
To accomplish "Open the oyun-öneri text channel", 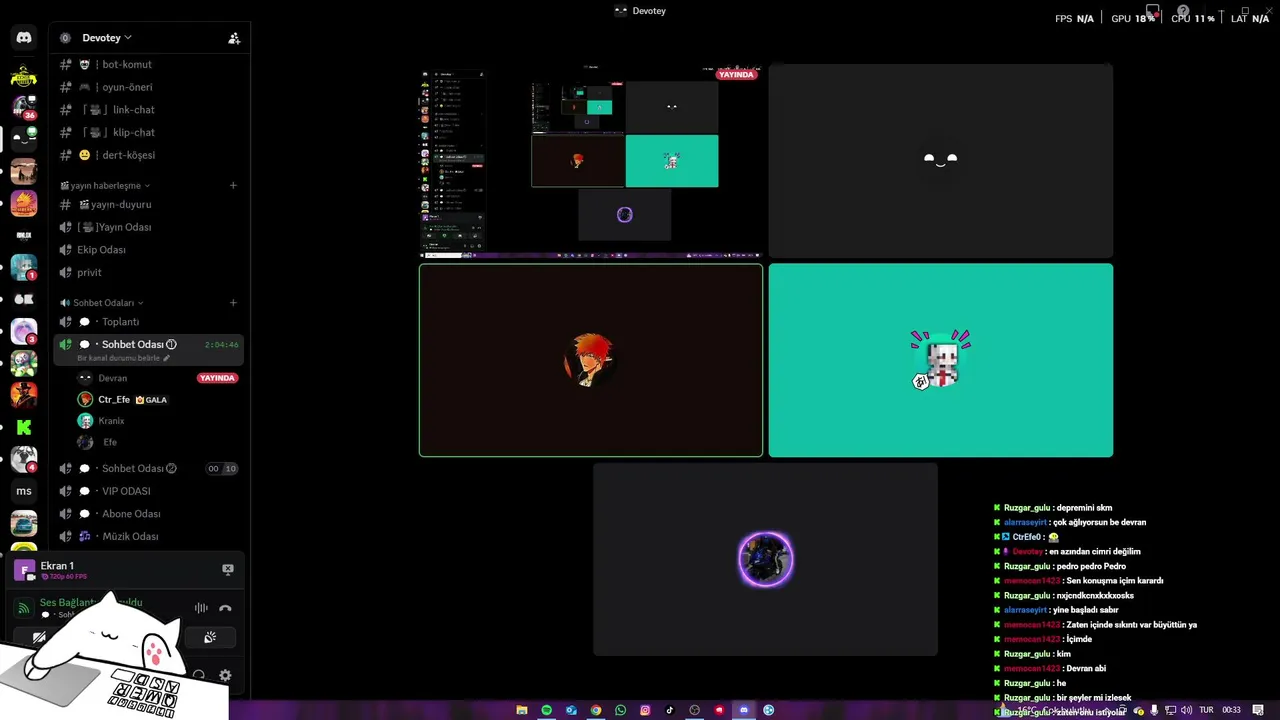I will tap(149, 87).
